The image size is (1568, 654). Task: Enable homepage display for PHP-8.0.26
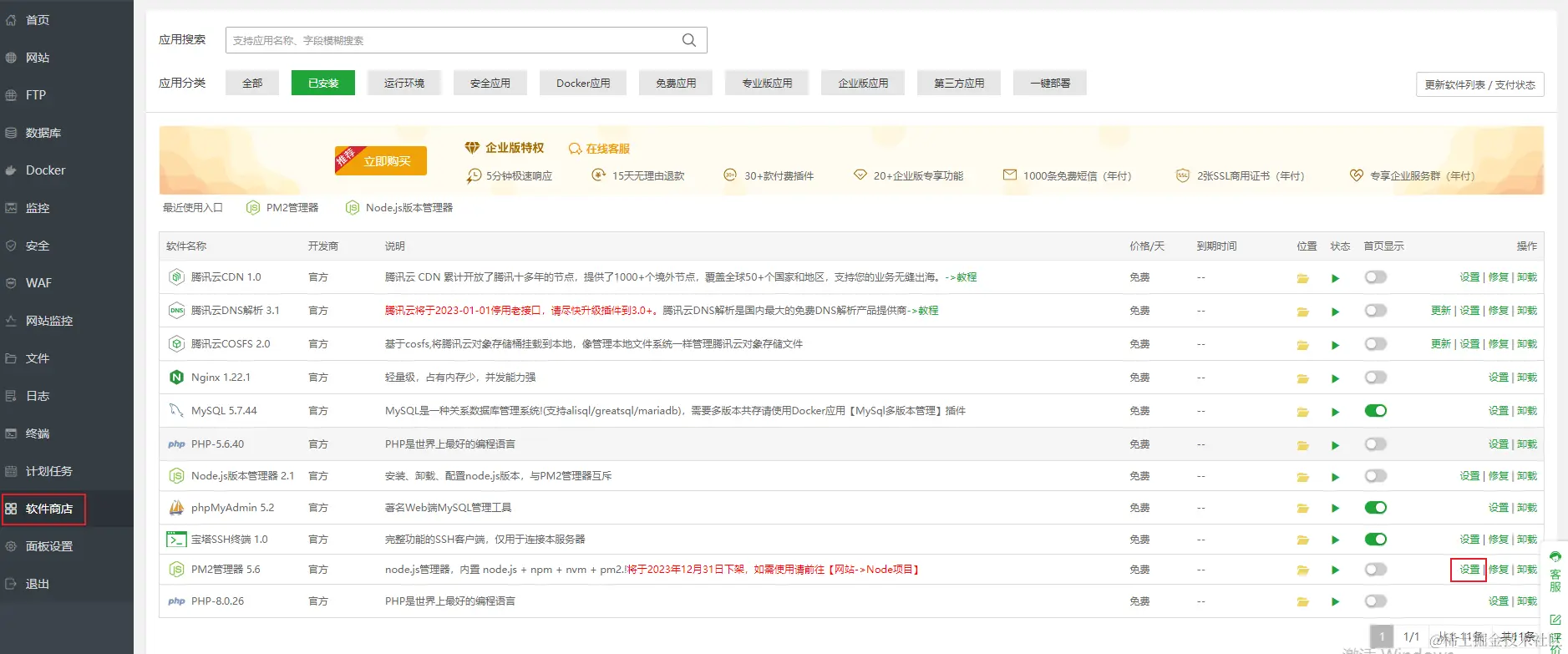pyautogui.click(x=1375, y=601)
